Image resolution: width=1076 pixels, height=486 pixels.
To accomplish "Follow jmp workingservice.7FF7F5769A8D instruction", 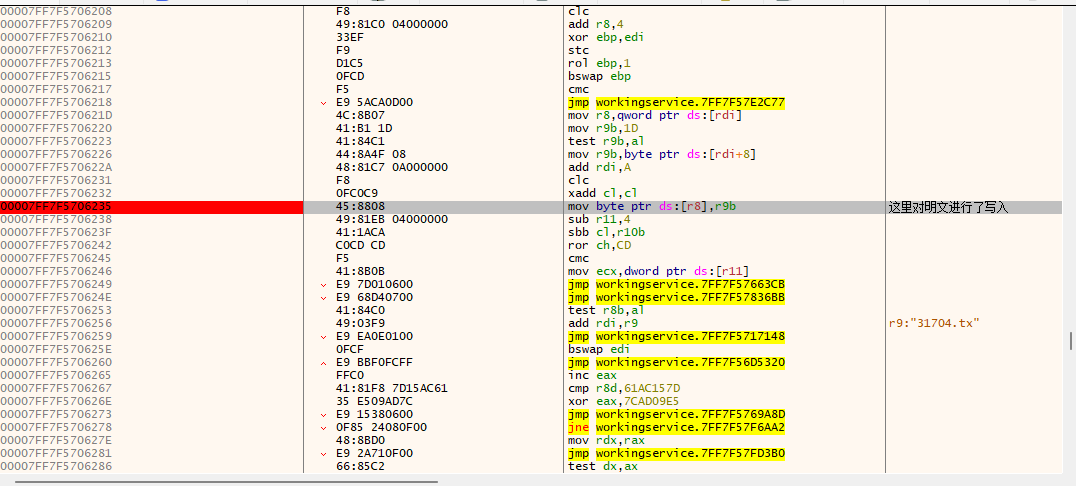I will (x=677, y=415).
